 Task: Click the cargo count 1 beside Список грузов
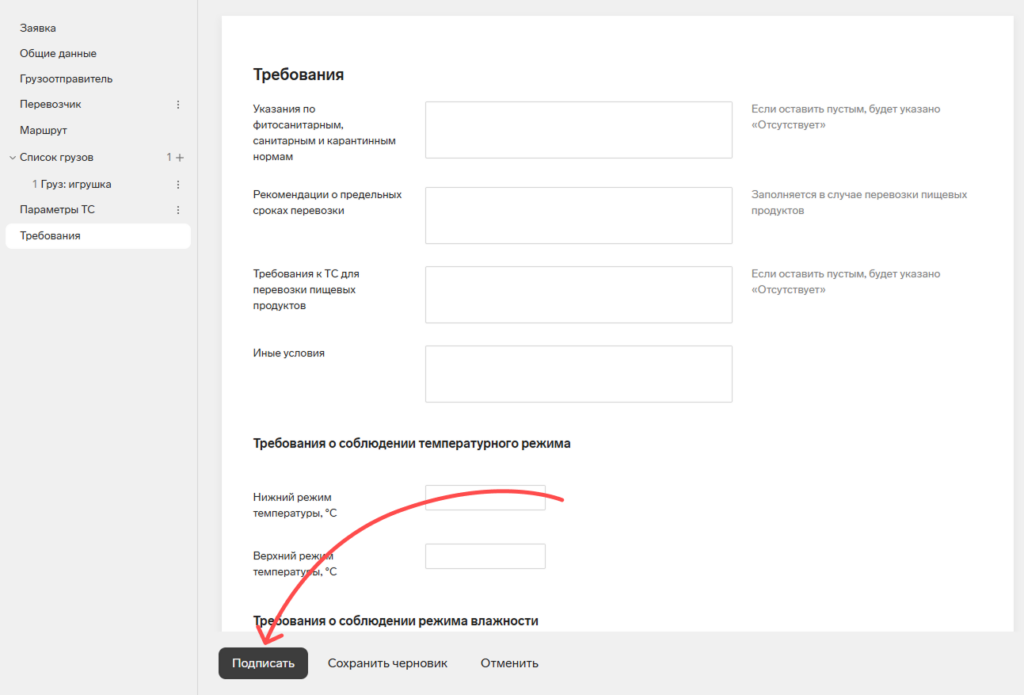coord(168,157)
